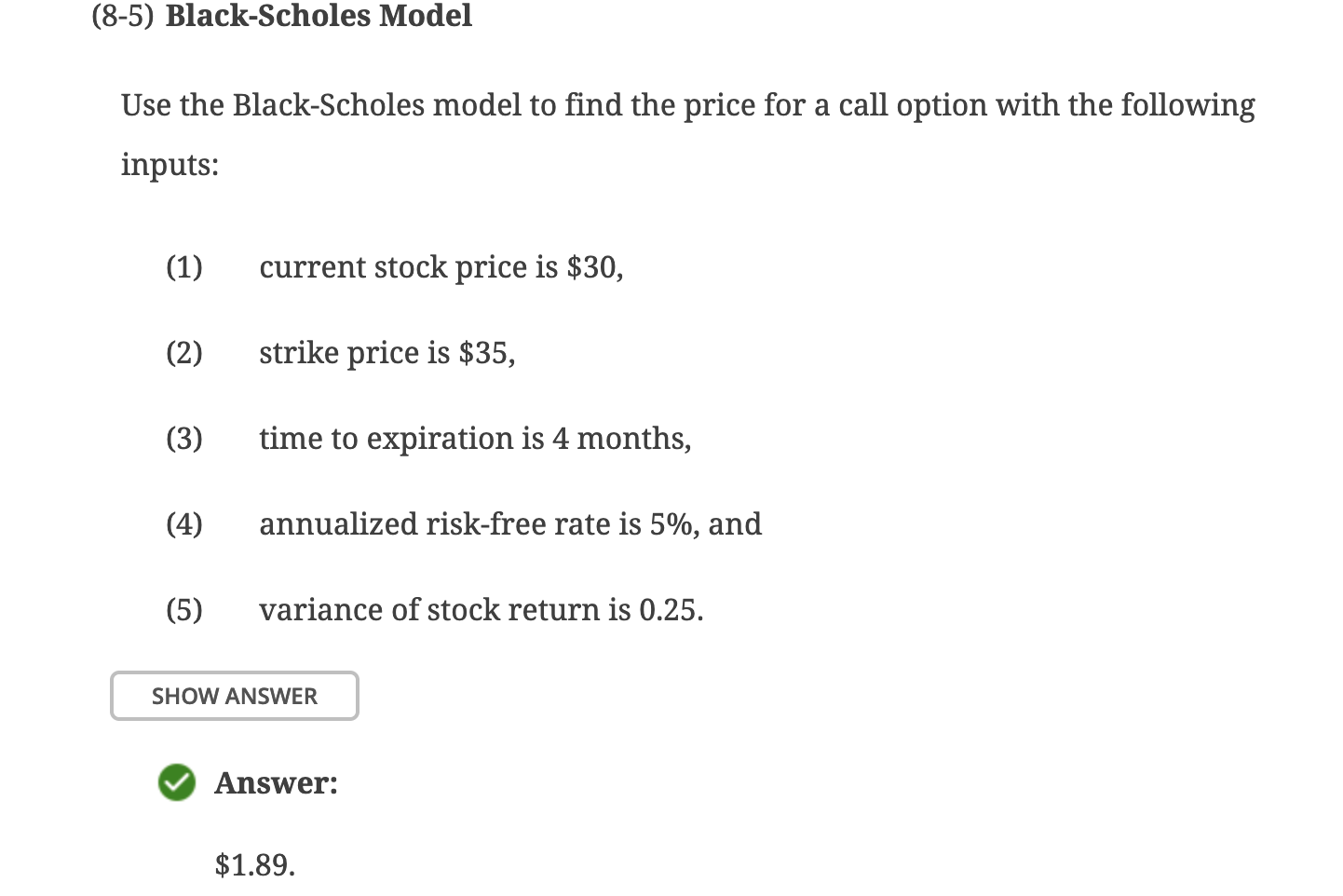Click the time to expiration line
Screen dimensions: 1343x896
(475, 438)
